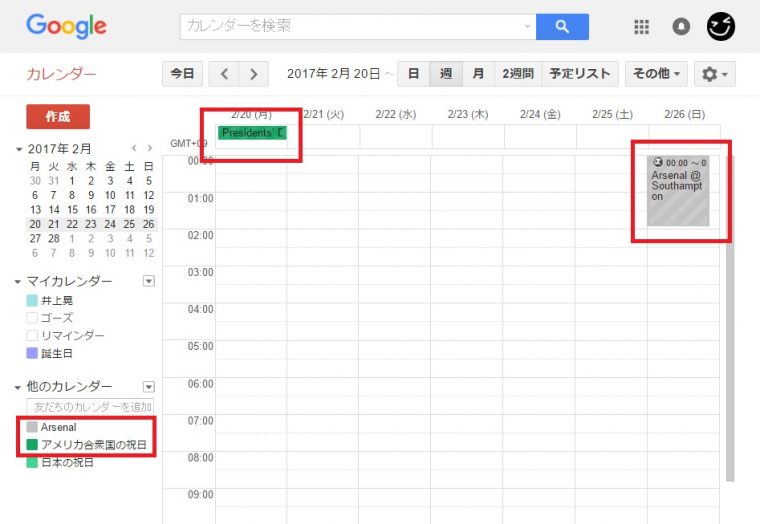The image size is (760, 524).
Task: Toggle the アメリカ合衆国の祝日 calendar
Action: click(32, 445)
